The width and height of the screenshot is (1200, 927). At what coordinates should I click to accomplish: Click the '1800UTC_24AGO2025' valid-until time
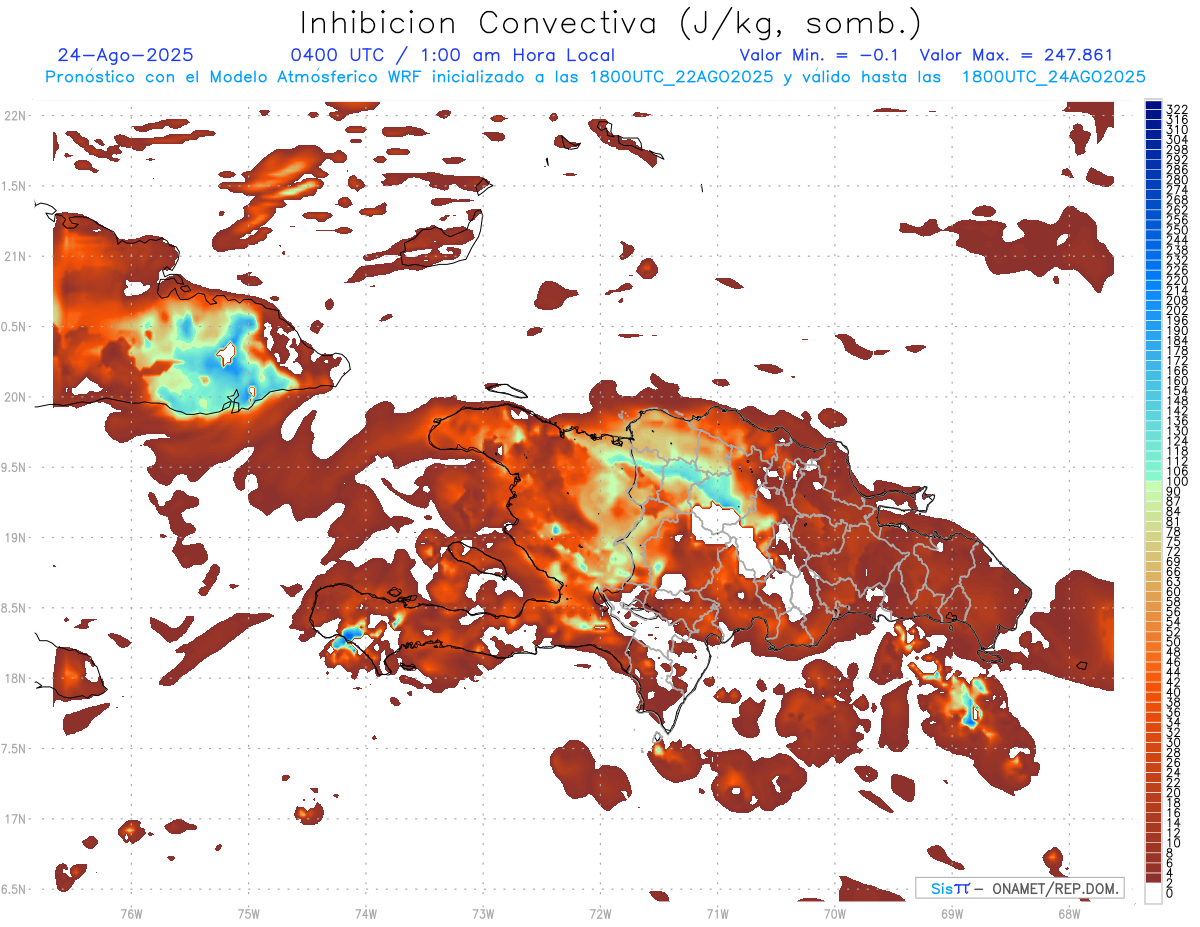[1053, 77]
